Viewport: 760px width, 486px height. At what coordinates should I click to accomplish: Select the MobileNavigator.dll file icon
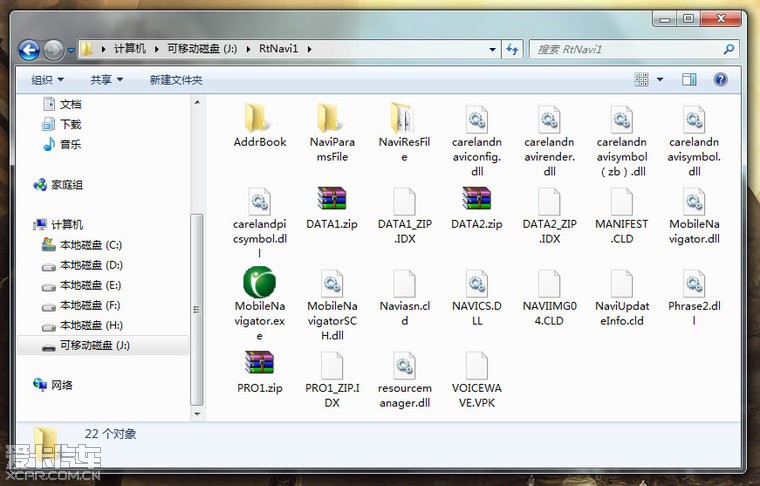[694, 201]
